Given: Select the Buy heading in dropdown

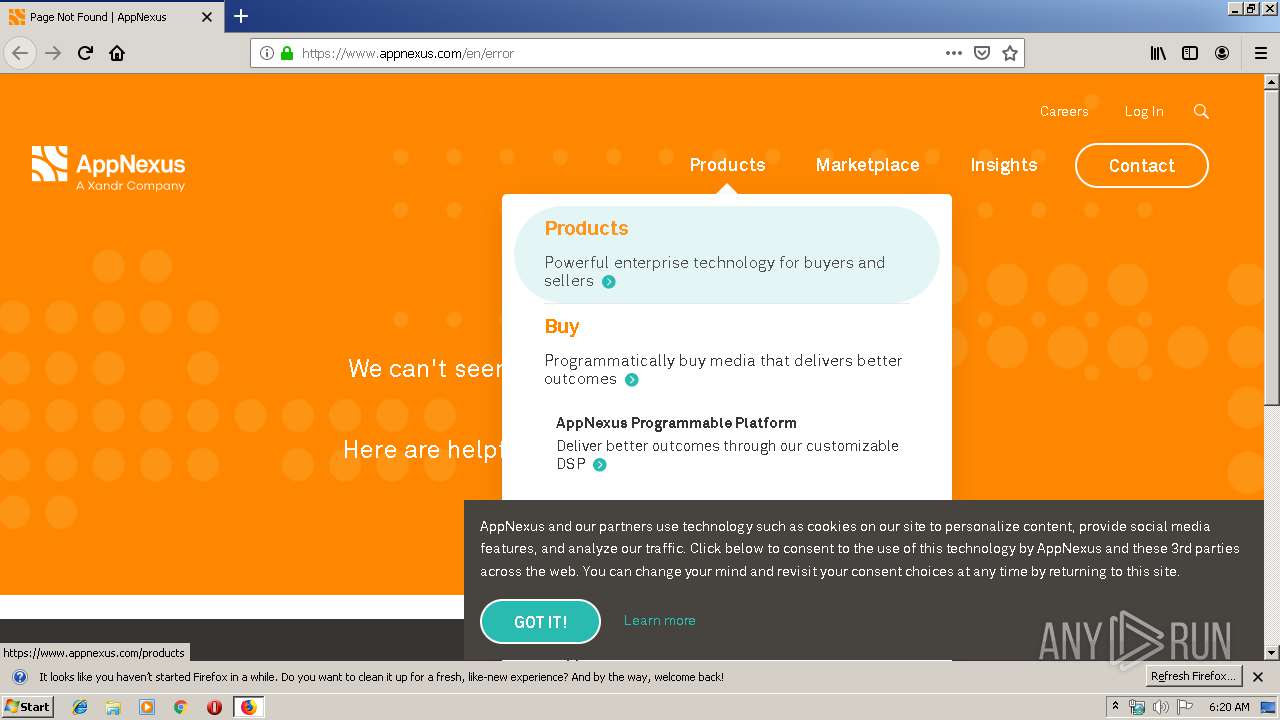Looking at the screenshot, I should click(562, 326).
